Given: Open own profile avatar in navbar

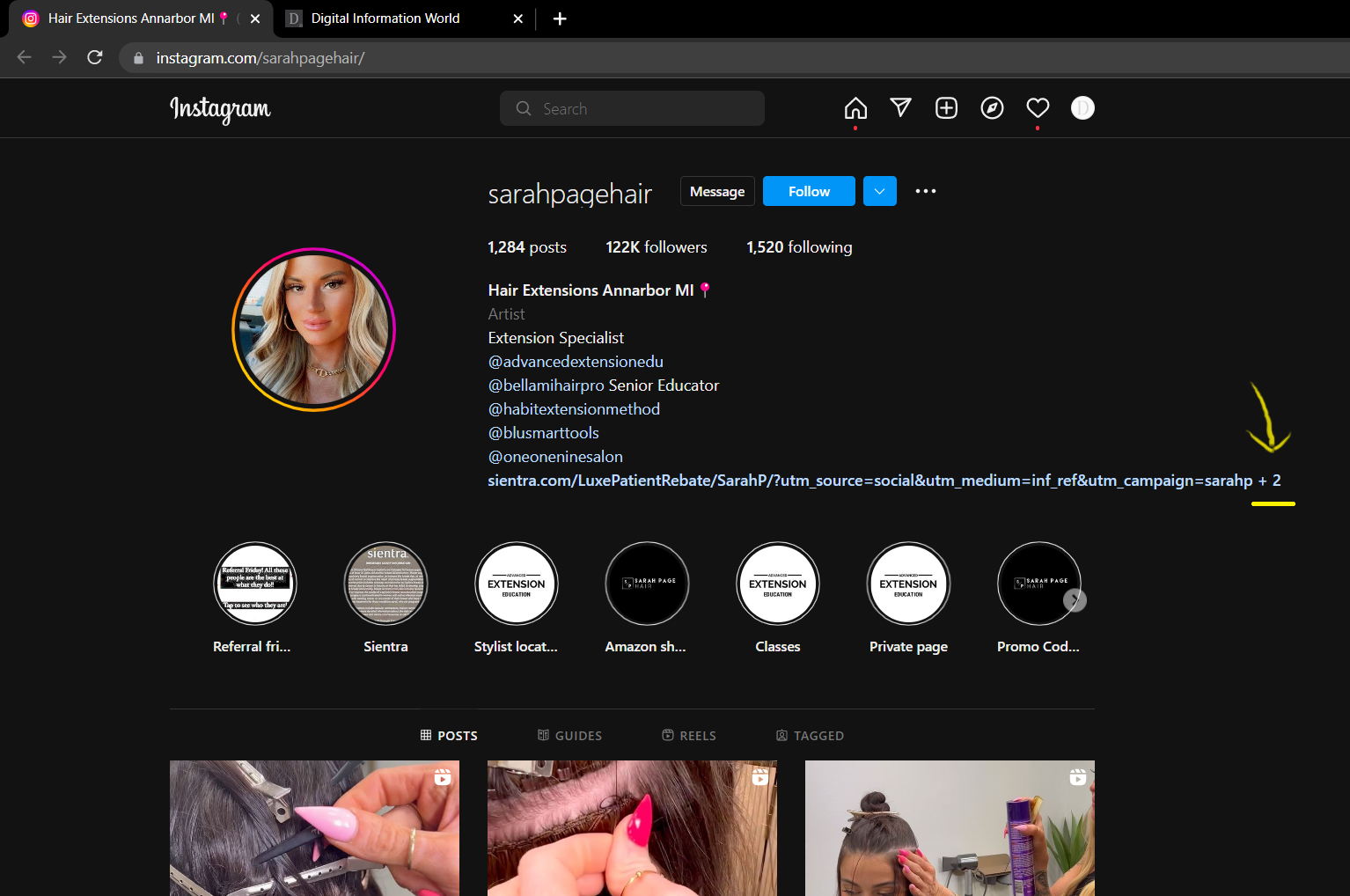Looking at the screenshot, I should [1082, 108].
